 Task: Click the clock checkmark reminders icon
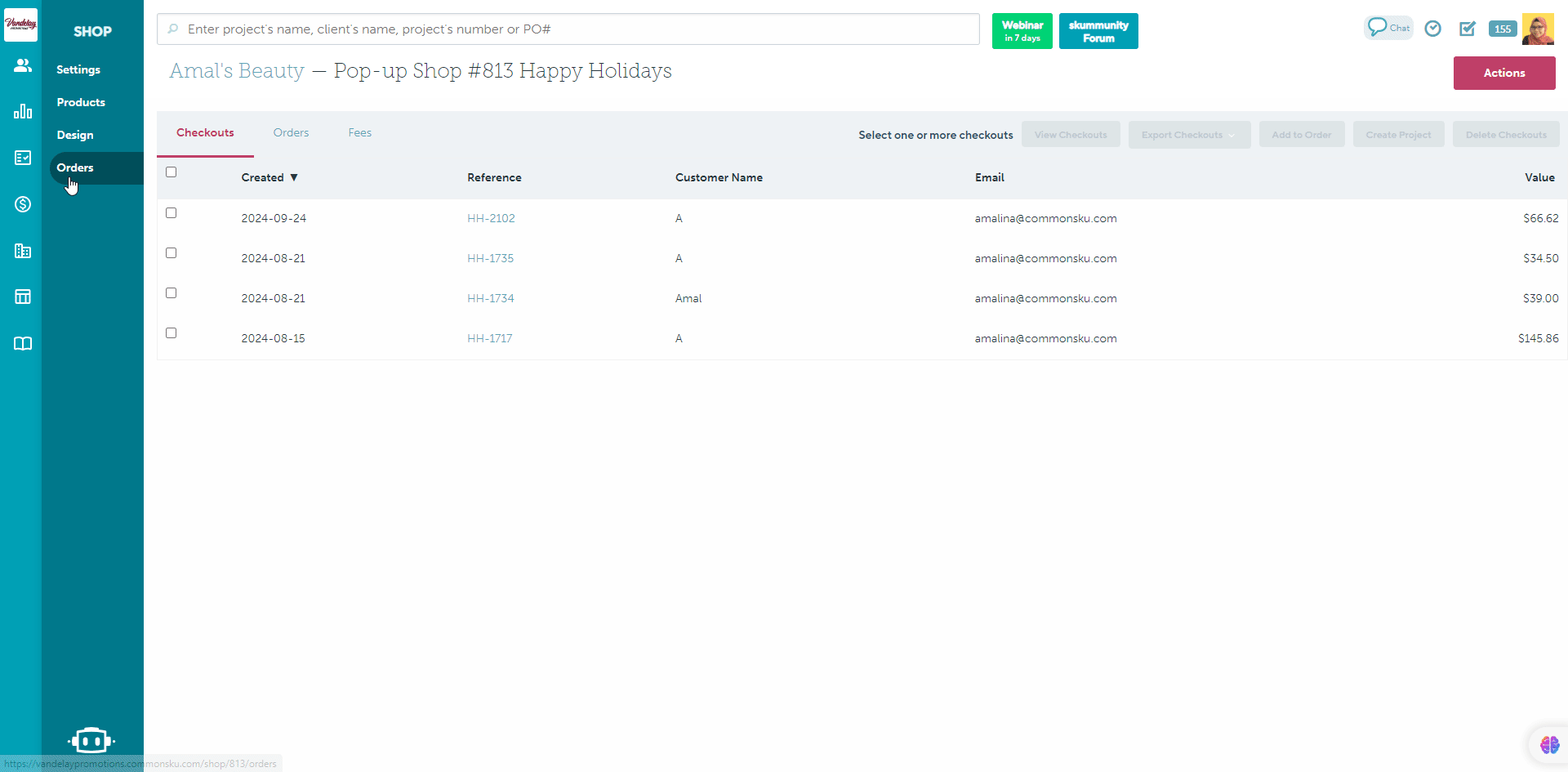[x=1432, y=29]
